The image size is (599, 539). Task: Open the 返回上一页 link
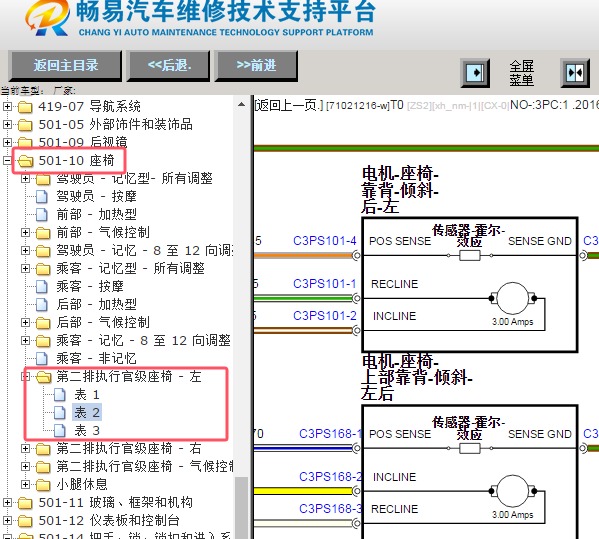coord(289,105)
